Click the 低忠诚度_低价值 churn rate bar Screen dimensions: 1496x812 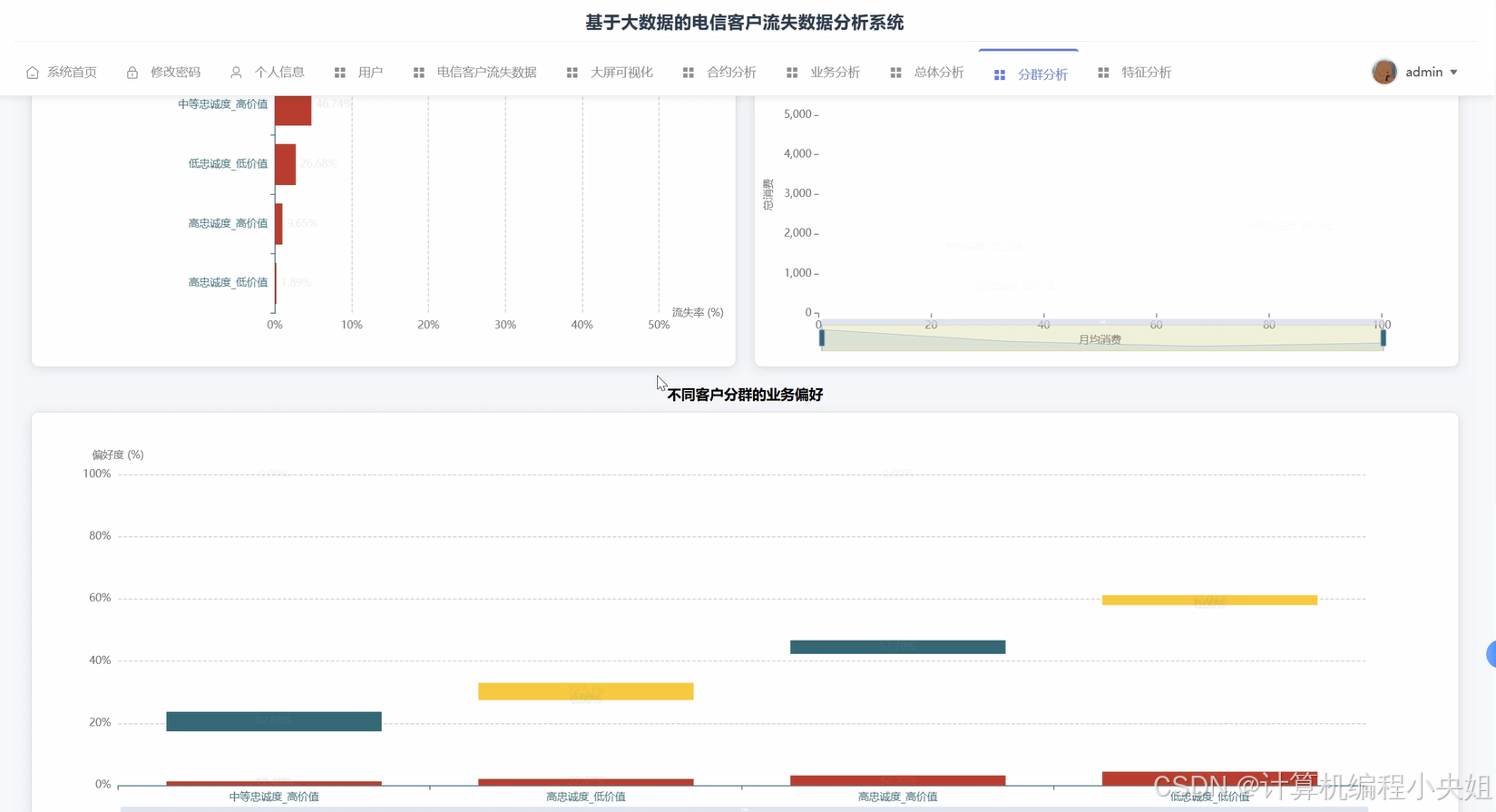(x=286, y=164)
